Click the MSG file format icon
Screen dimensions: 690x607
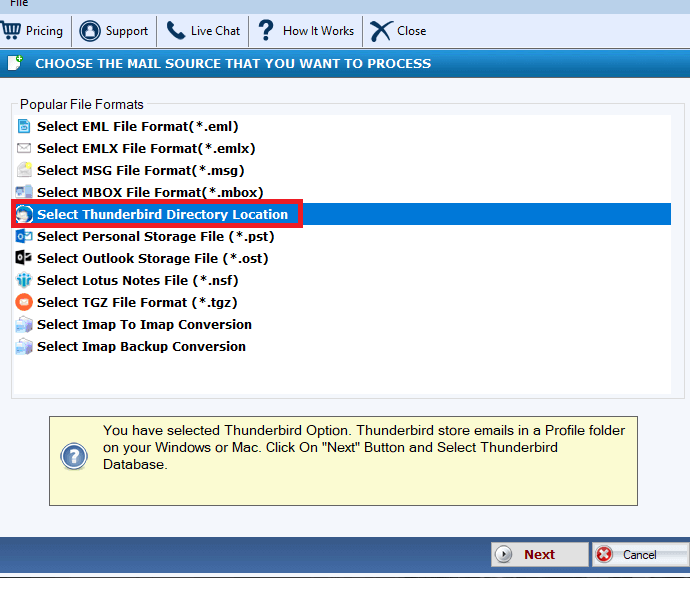click(x=24, y=170)
